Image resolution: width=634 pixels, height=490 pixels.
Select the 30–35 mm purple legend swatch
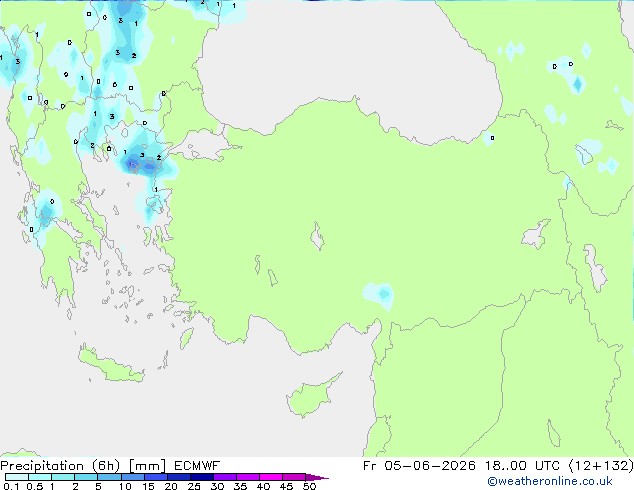[224, 477]
